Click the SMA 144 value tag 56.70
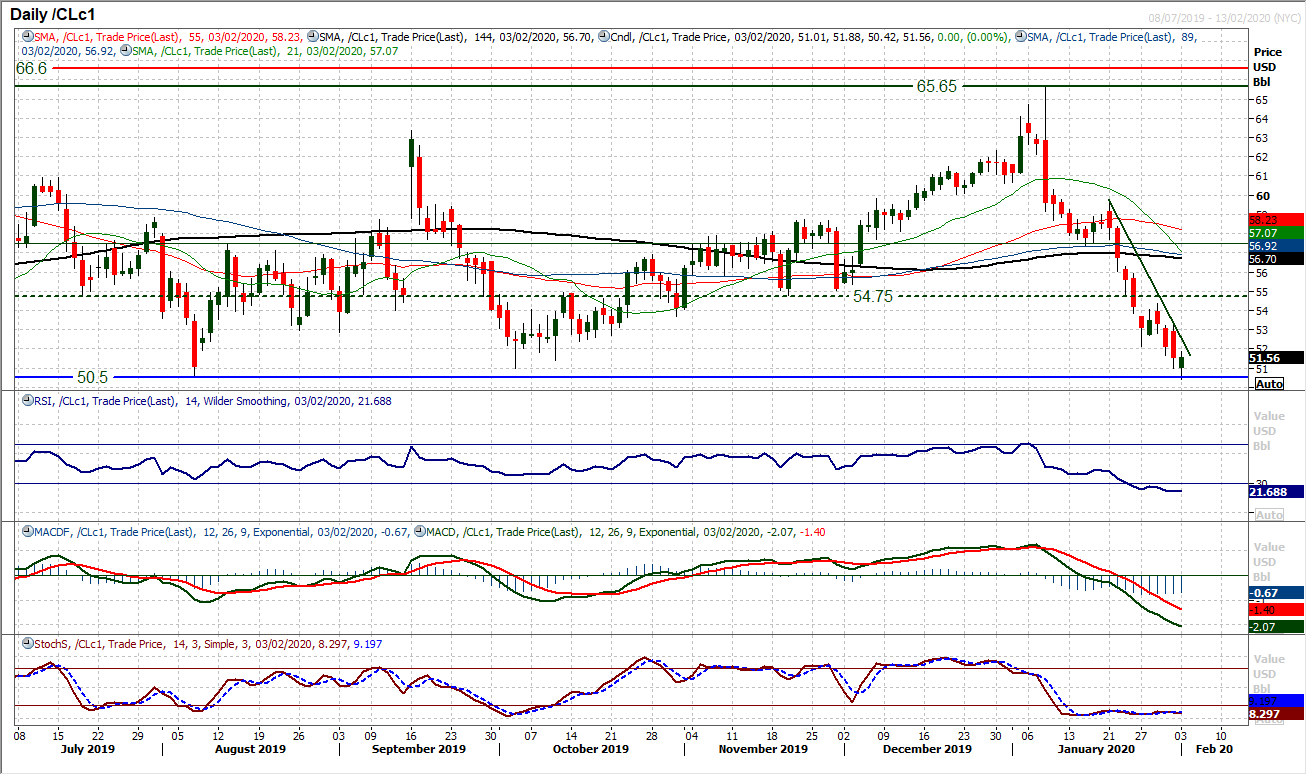 coord(1276,258)
